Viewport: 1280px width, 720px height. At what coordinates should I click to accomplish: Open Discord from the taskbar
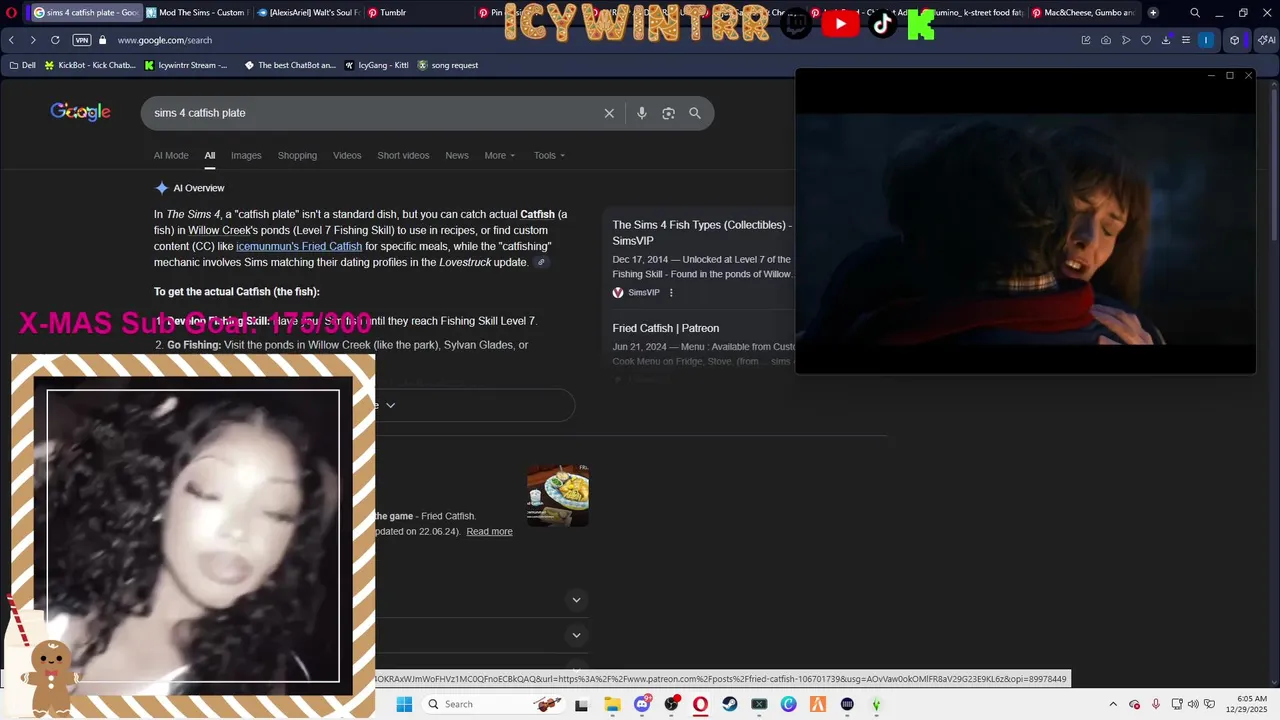coord(642,704)
